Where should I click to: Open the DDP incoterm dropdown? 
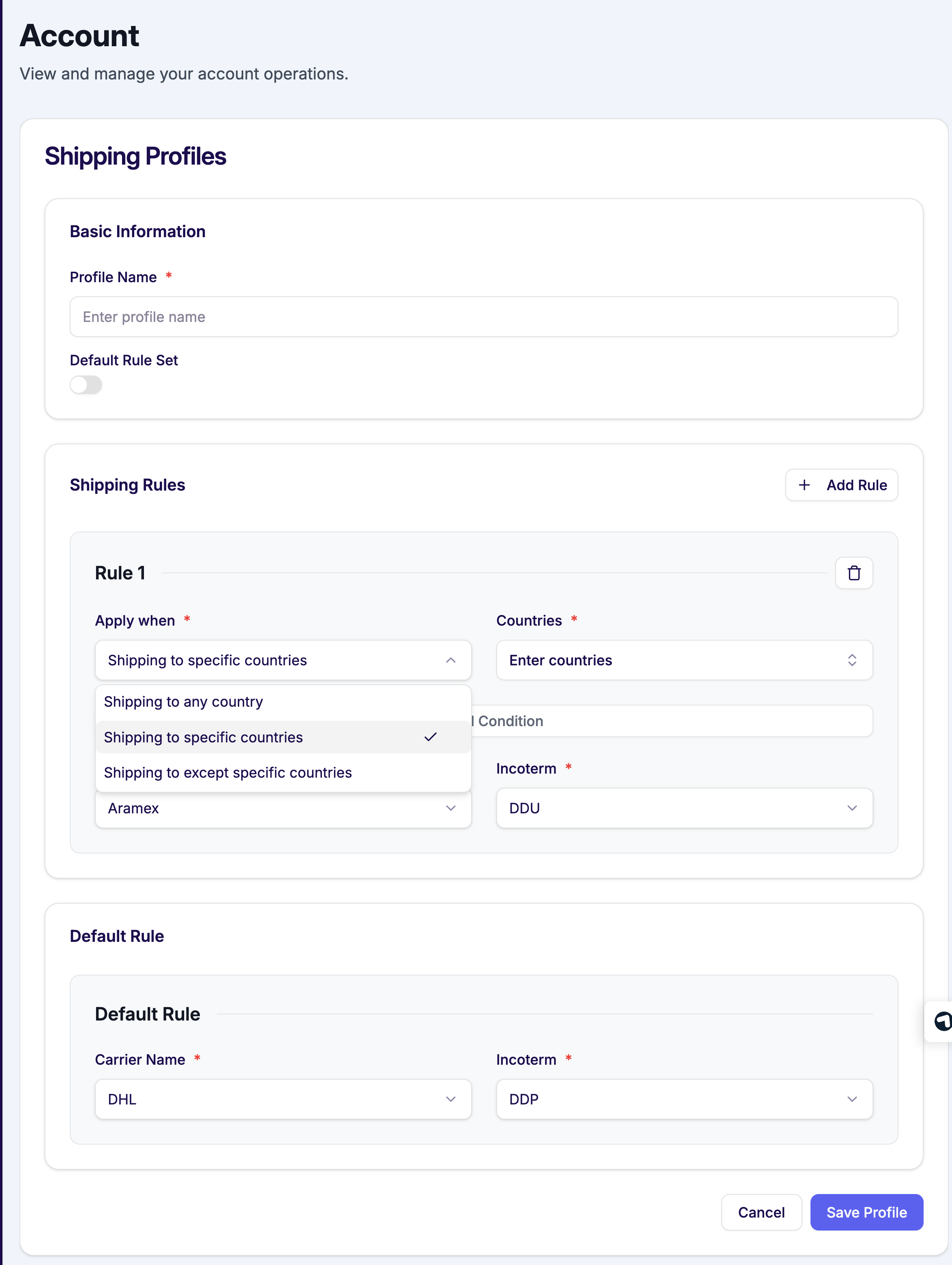pos(684,1099)
